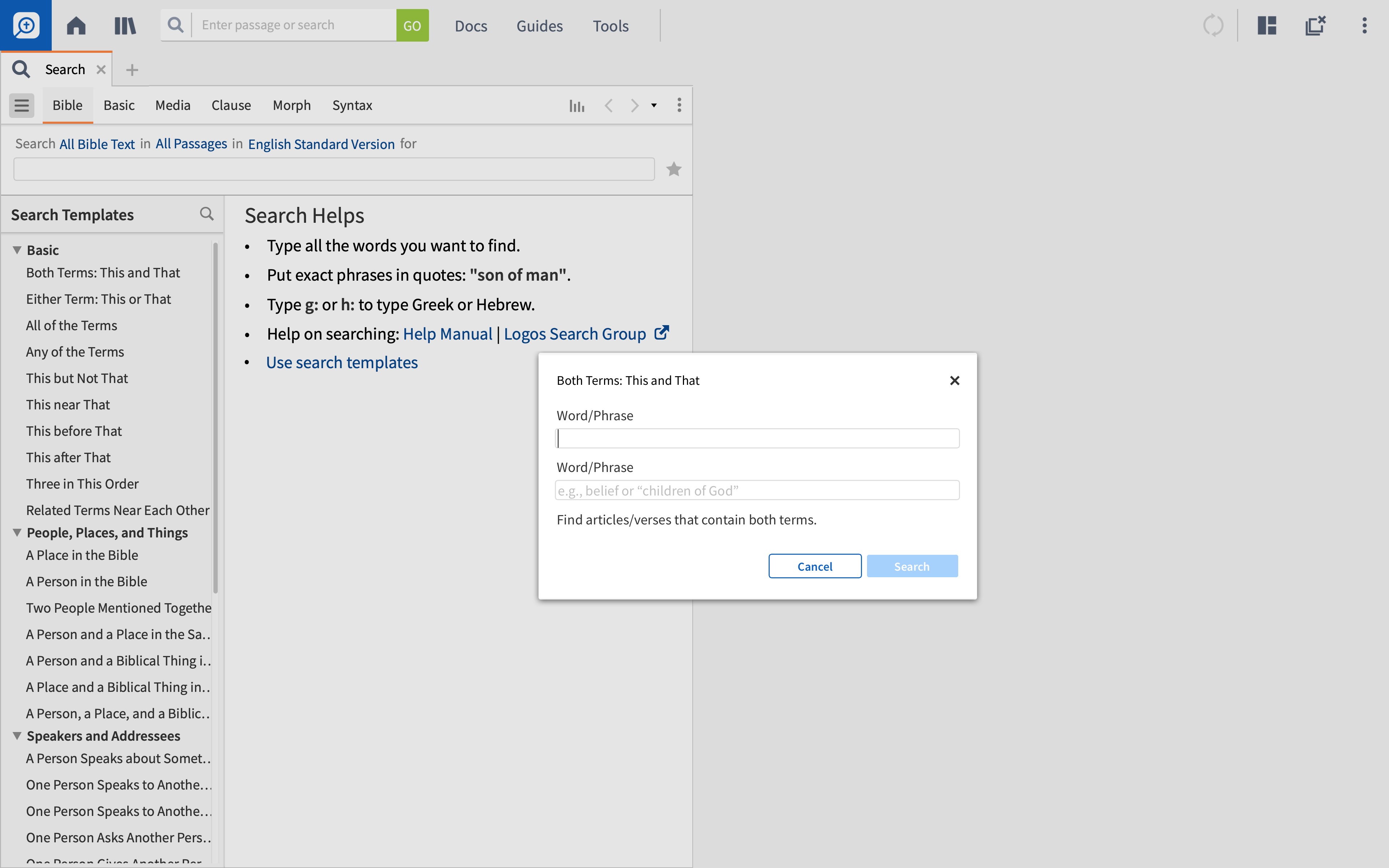Select This before That template
The image size is (1389, 868).
[74, 431]
